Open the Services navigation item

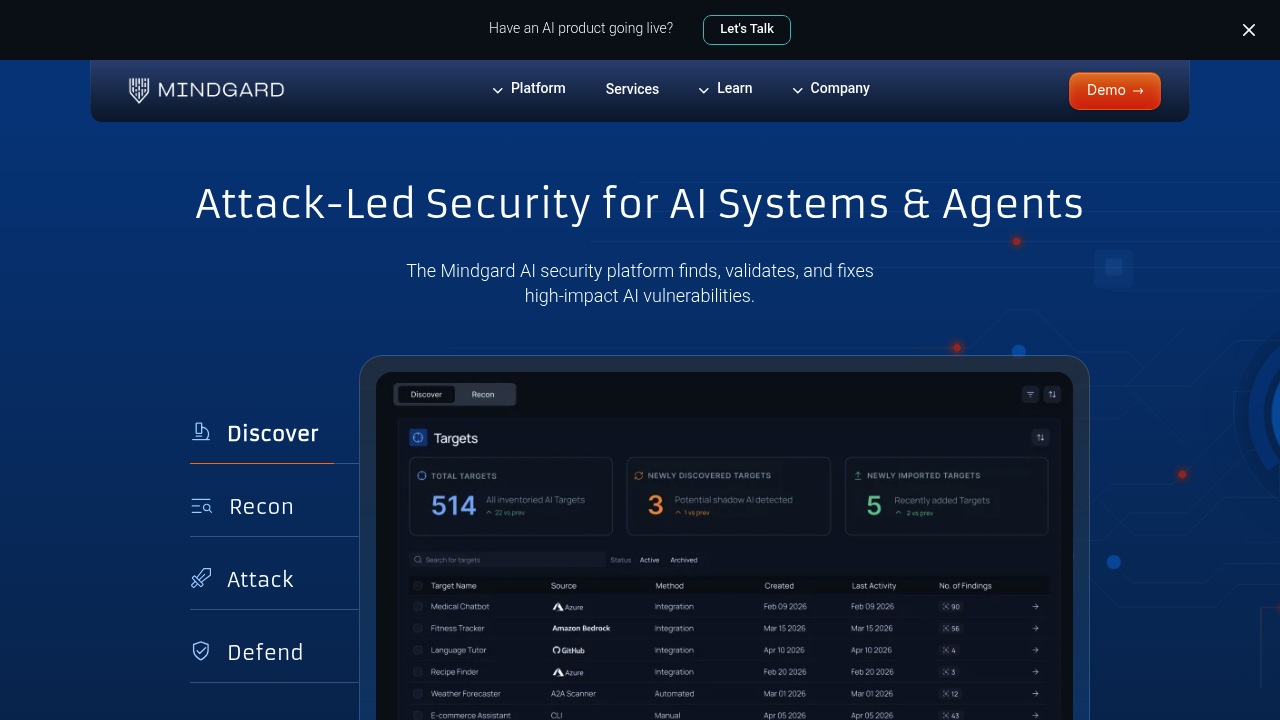[x=632, y=89]
